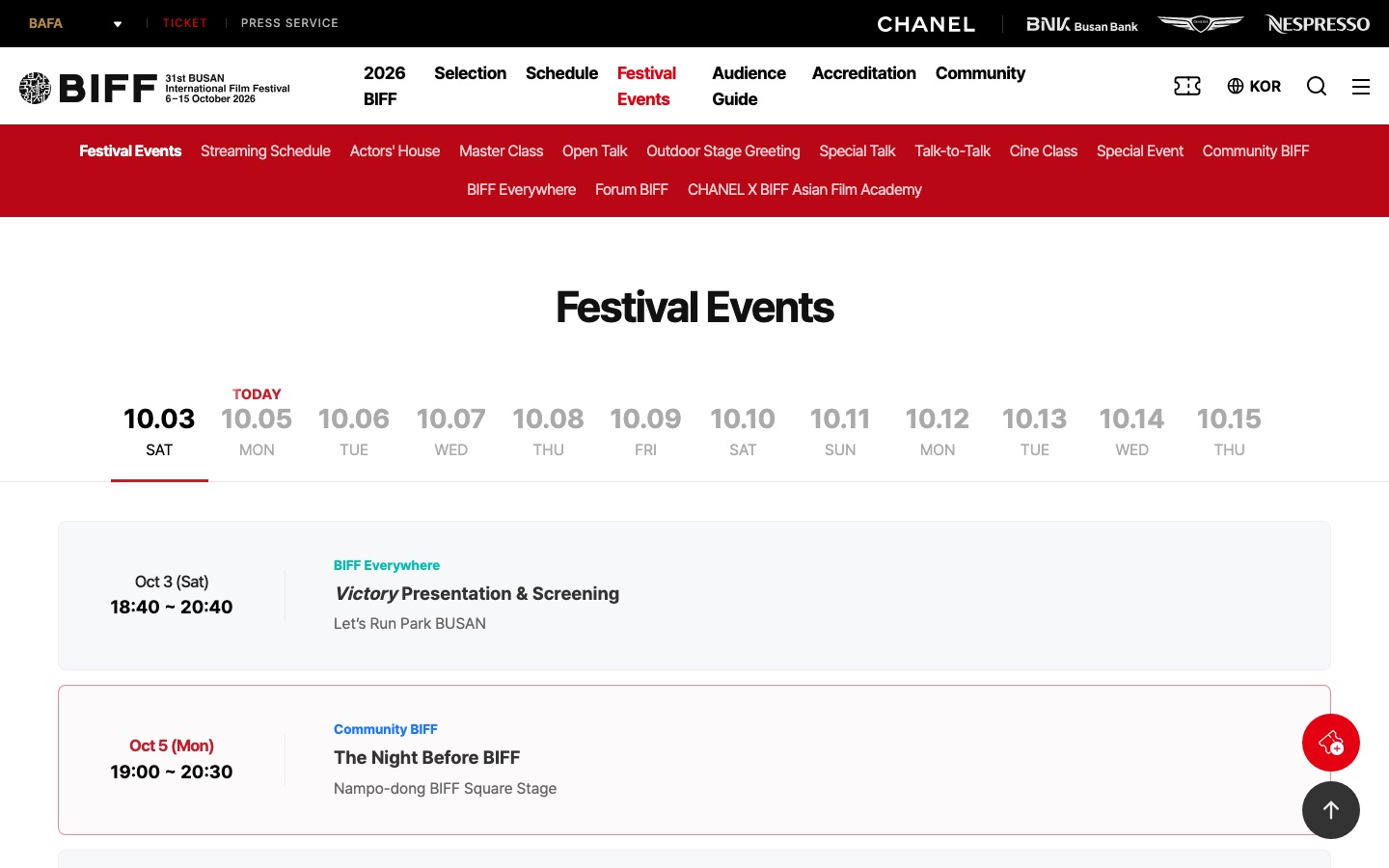Open the Selection main menu

470,73
